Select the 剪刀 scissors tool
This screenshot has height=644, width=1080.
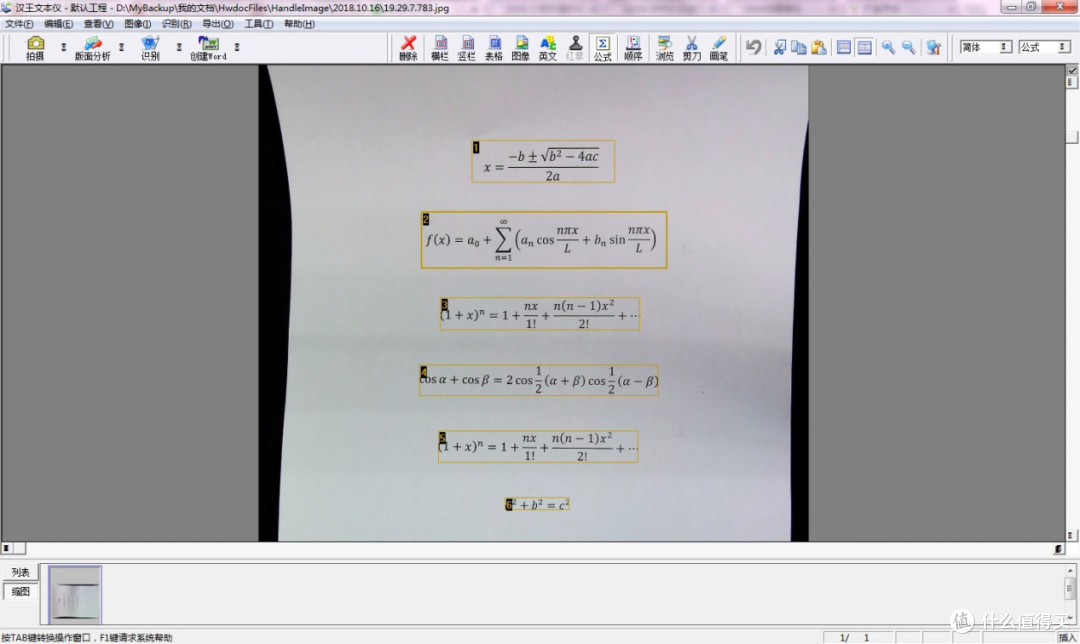click(692, 48)
